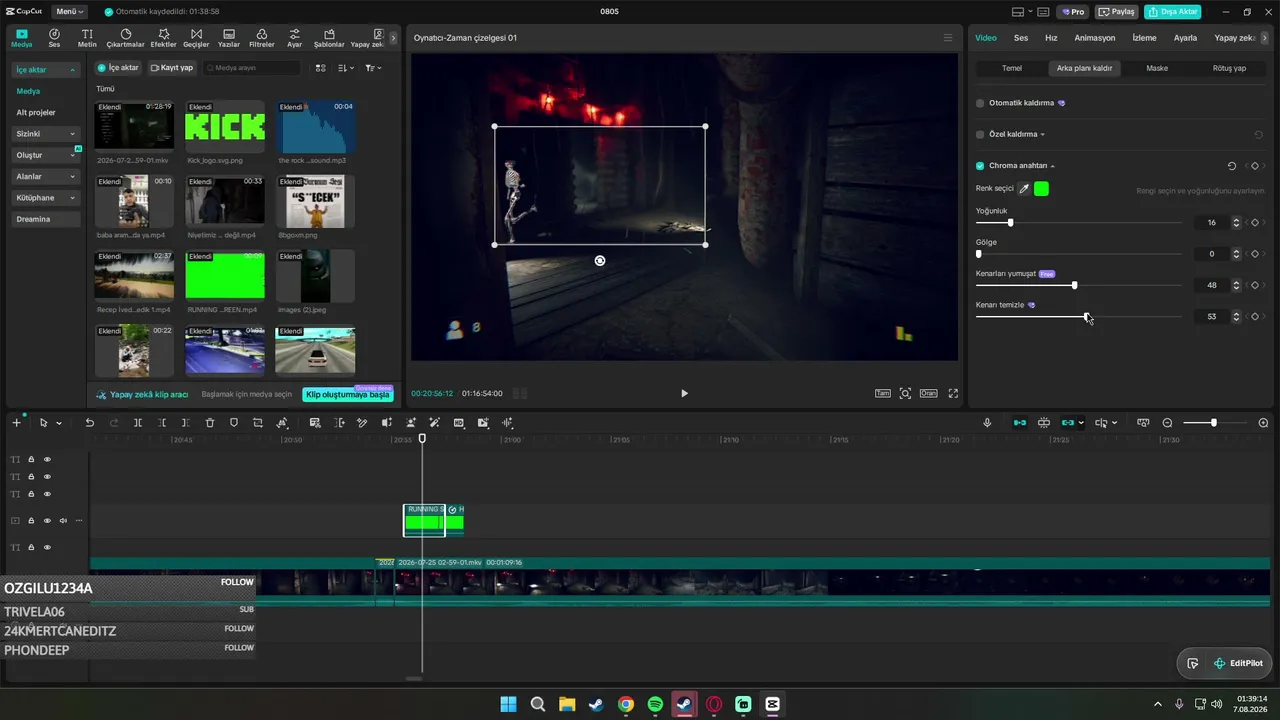Viewport: 1280px width, 720px height.
Task: Select the Undo arrow in timeline toolbar
Action: tap(89, 423)
